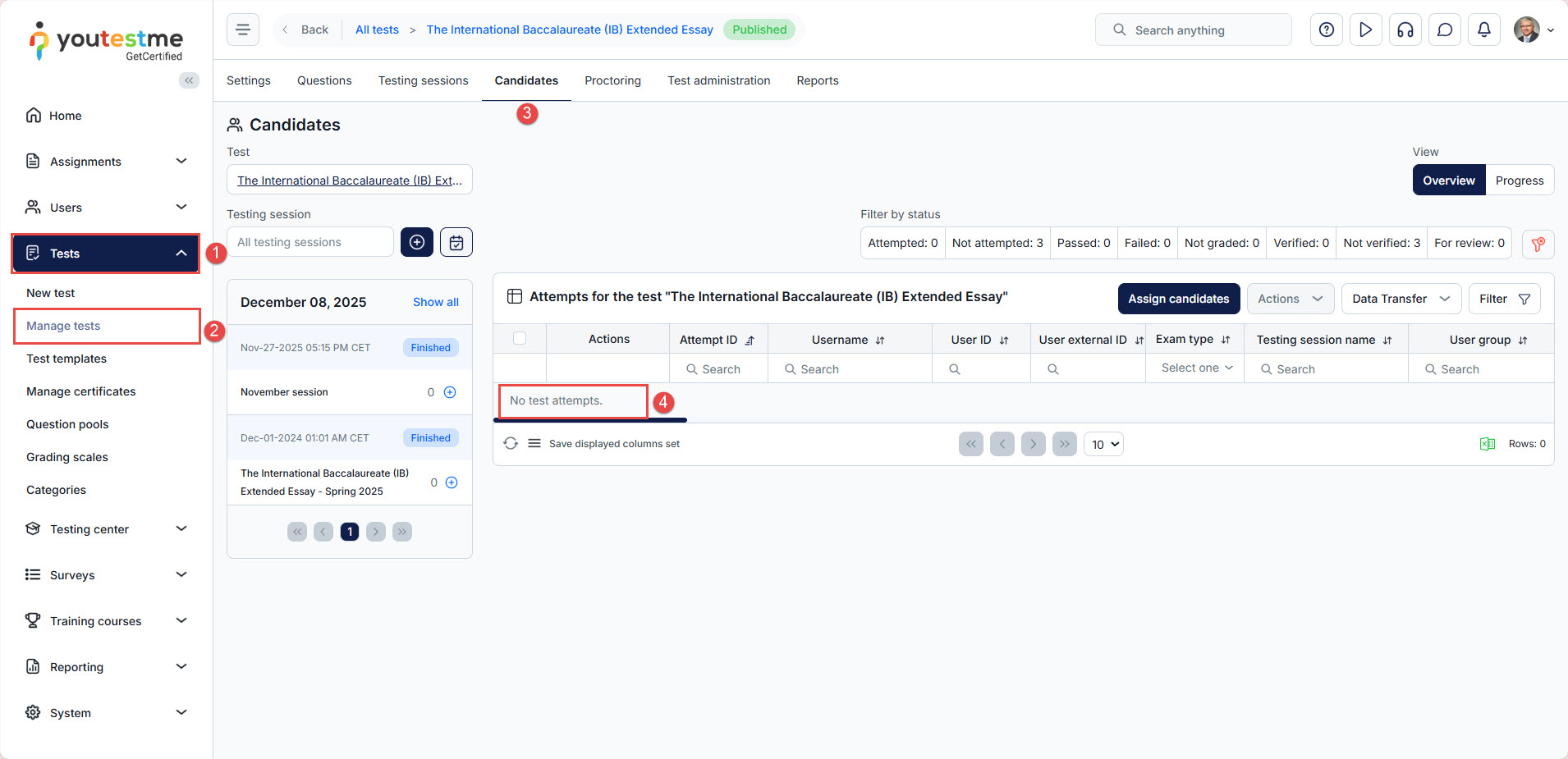Screen dimensions: 1568x759
Task: Click the Assign candidates button
Action: (1178, 299)
